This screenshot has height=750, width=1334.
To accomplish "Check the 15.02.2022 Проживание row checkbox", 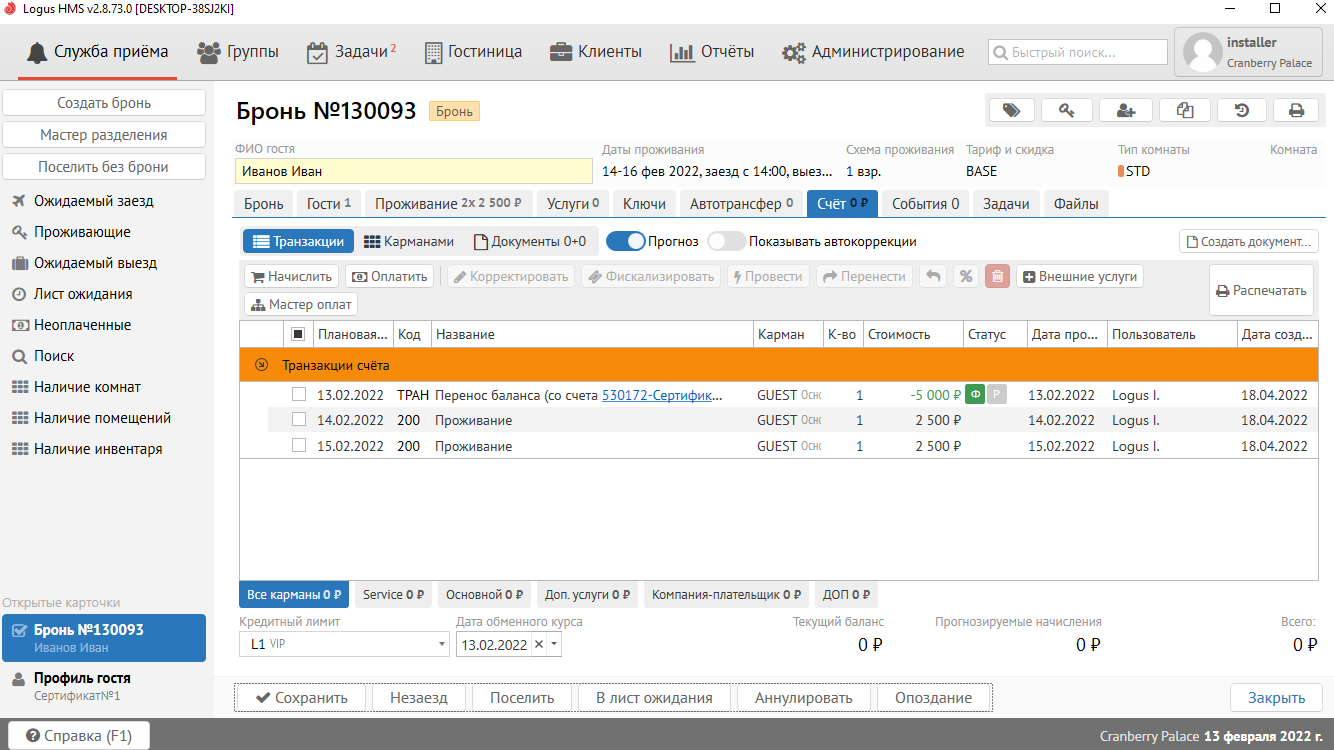I will coord(298,446).
